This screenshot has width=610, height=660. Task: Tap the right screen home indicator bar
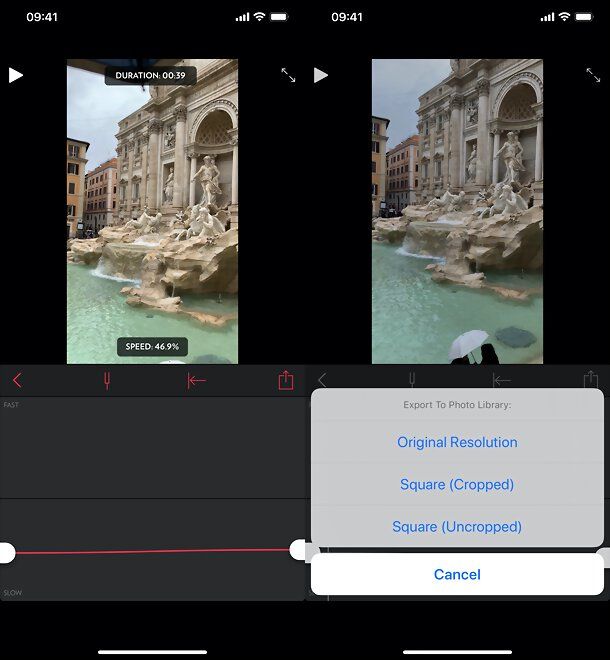coord(457,652)
